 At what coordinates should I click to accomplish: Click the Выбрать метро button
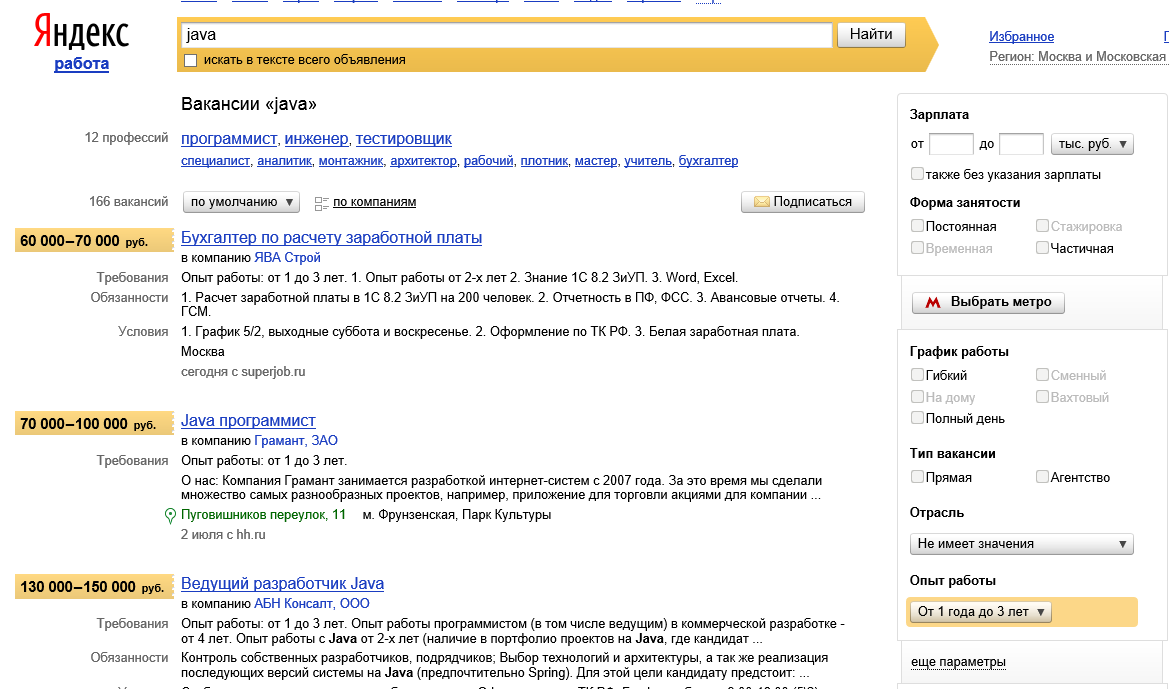tap(988, 302)
